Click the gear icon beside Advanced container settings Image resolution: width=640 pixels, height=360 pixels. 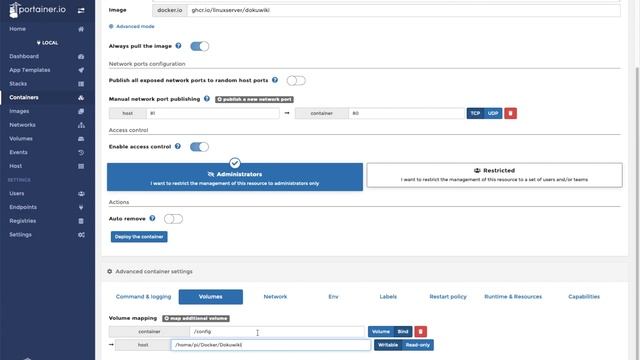coord(109,271)
